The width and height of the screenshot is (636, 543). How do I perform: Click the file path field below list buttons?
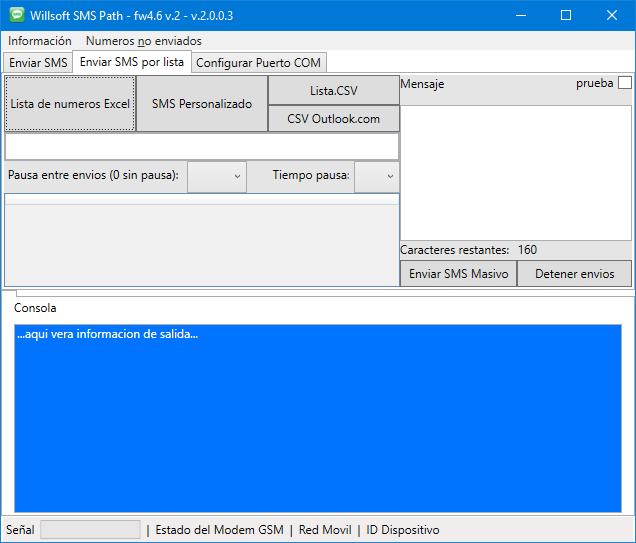click(x=202, y=146)
